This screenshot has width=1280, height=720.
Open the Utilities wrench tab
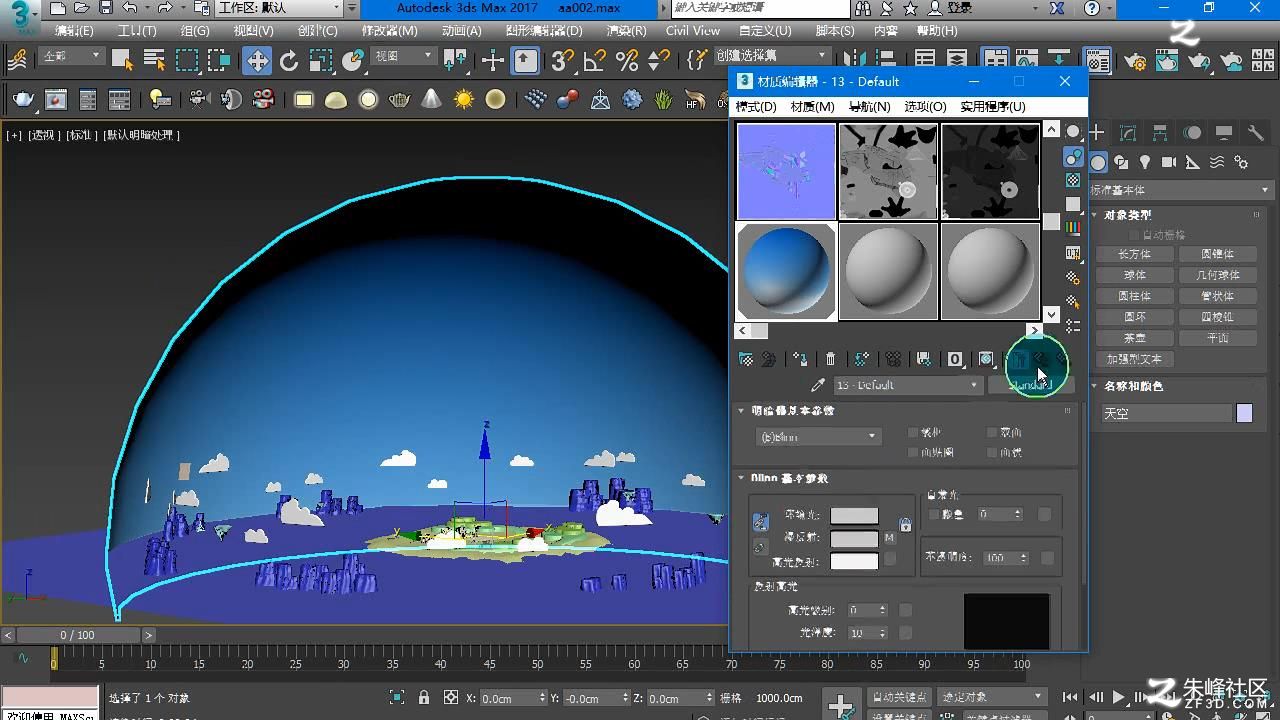coord(1256,133)
